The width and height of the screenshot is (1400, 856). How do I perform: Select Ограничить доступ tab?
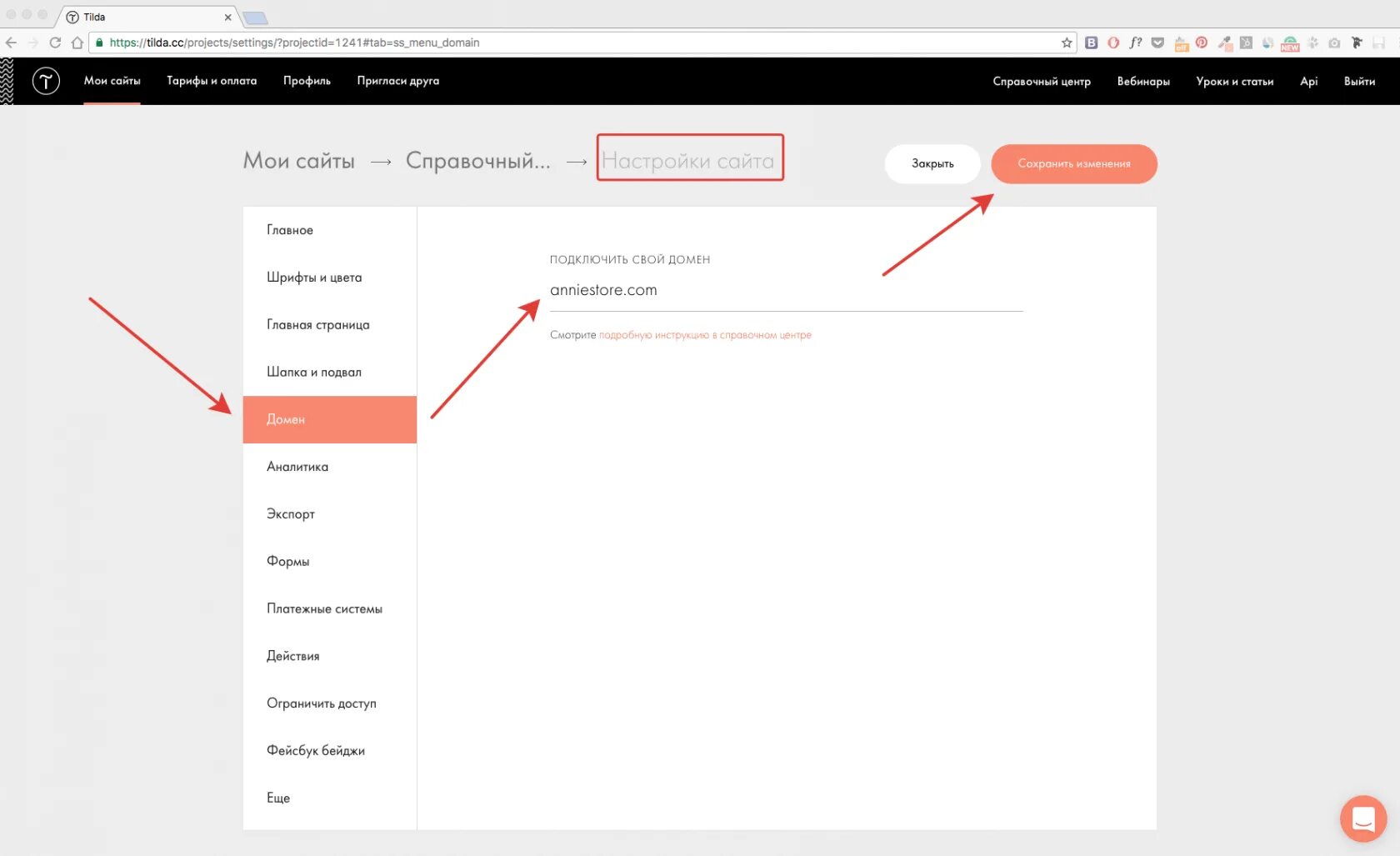click(x=330, y=703)
